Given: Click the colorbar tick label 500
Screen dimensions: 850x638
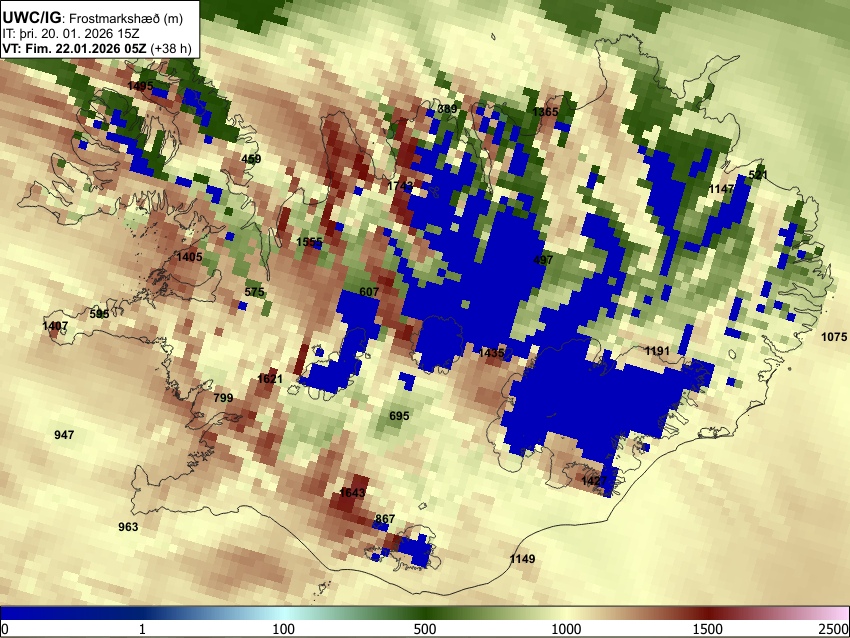Looking at the screenshot, I should [425, 629].
